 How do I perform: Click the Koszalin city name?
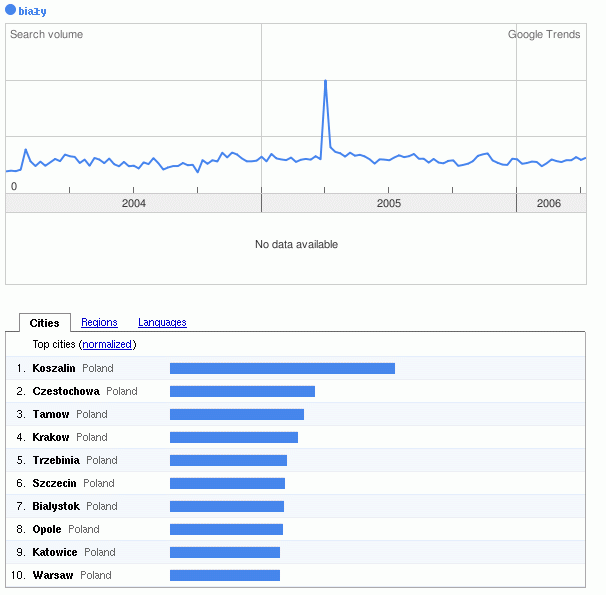pyautogui.click(x=54, y=368)
